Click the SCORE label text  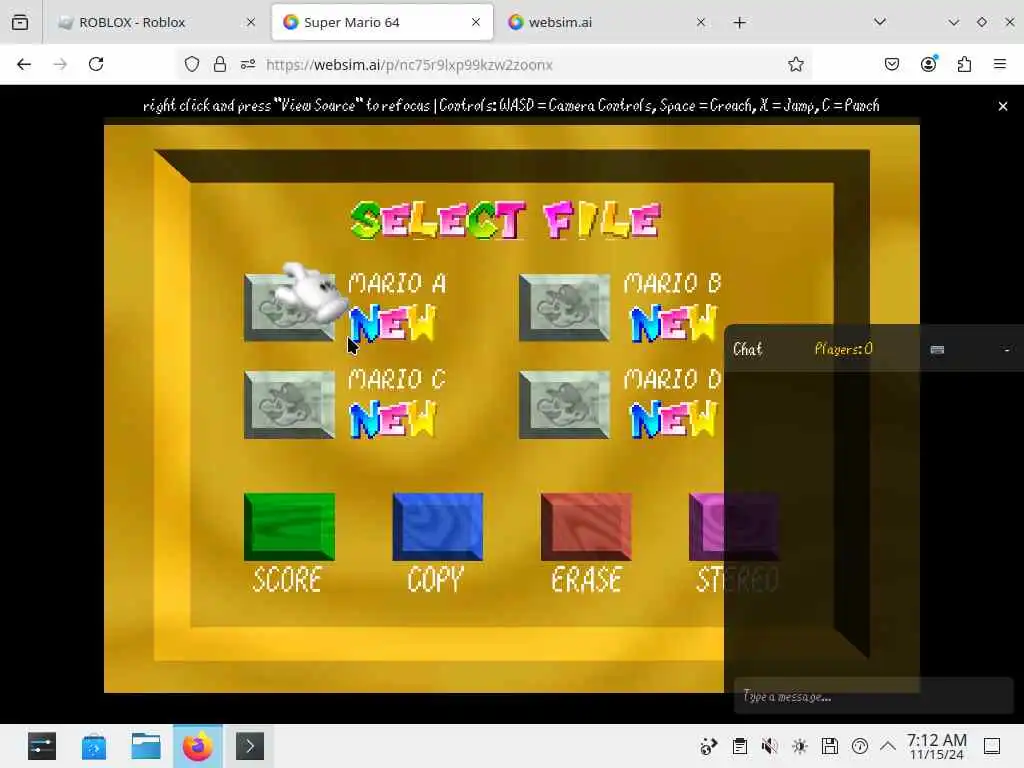point(287,580)
